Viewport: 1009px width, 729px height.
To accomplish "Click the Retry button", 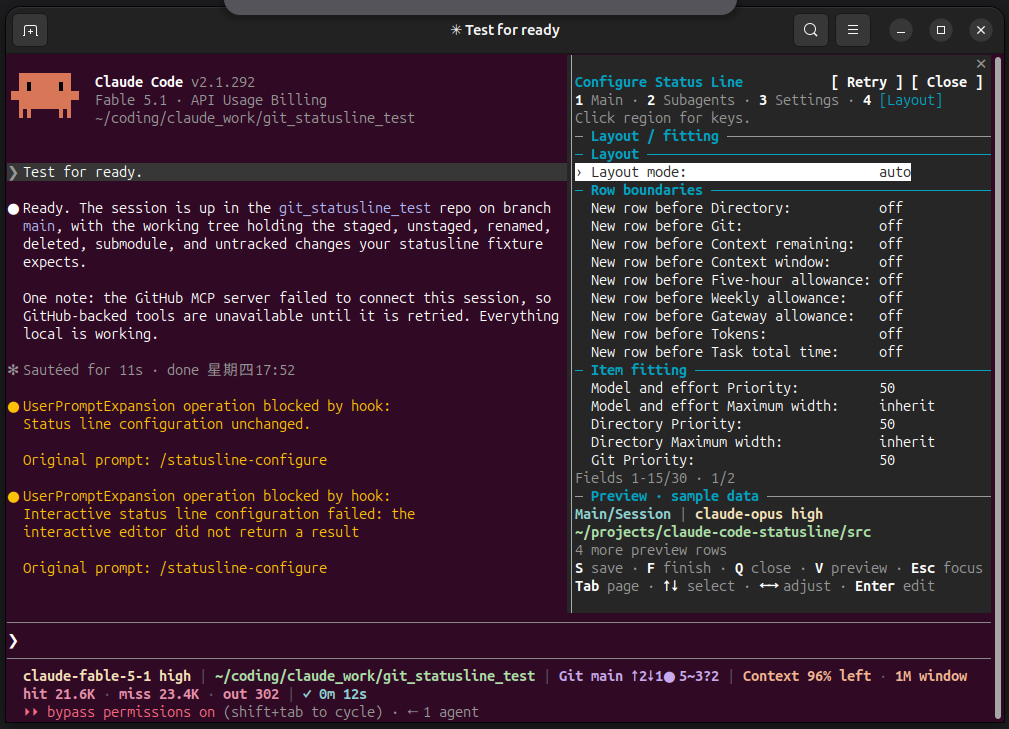I will [866, 82].
